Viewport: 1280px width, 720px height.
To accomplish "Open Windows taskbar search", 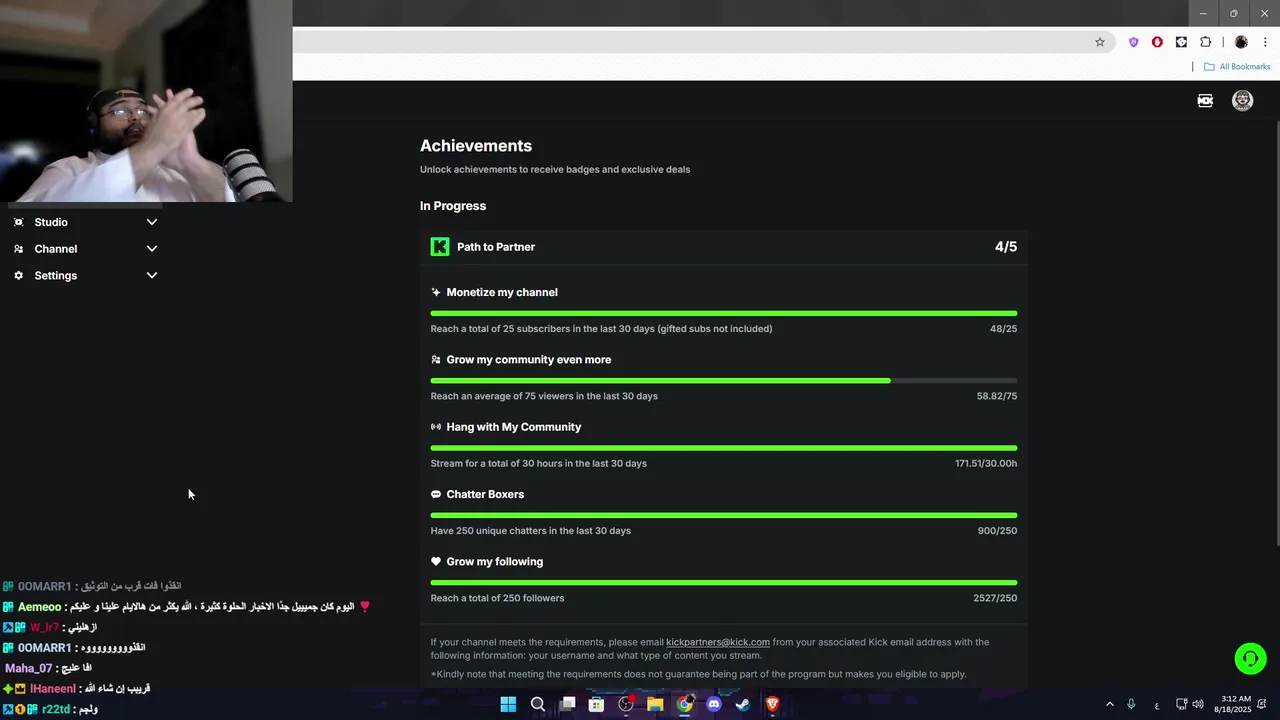I will (x=538, y=704).
